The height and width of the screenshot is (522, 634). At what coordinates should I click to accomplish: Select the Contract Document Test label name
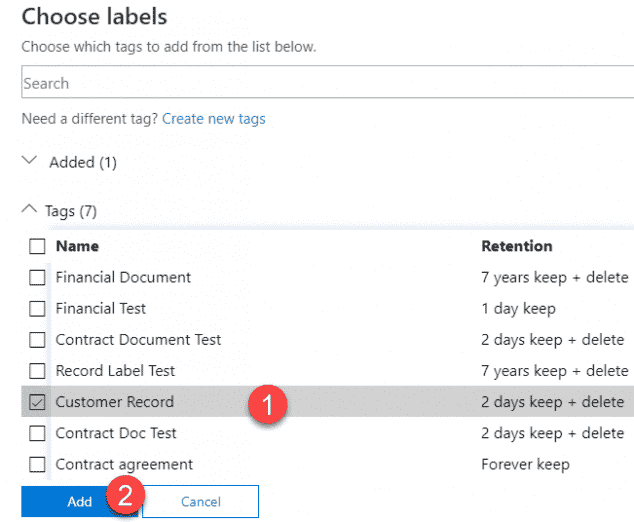tap(138, 340)
